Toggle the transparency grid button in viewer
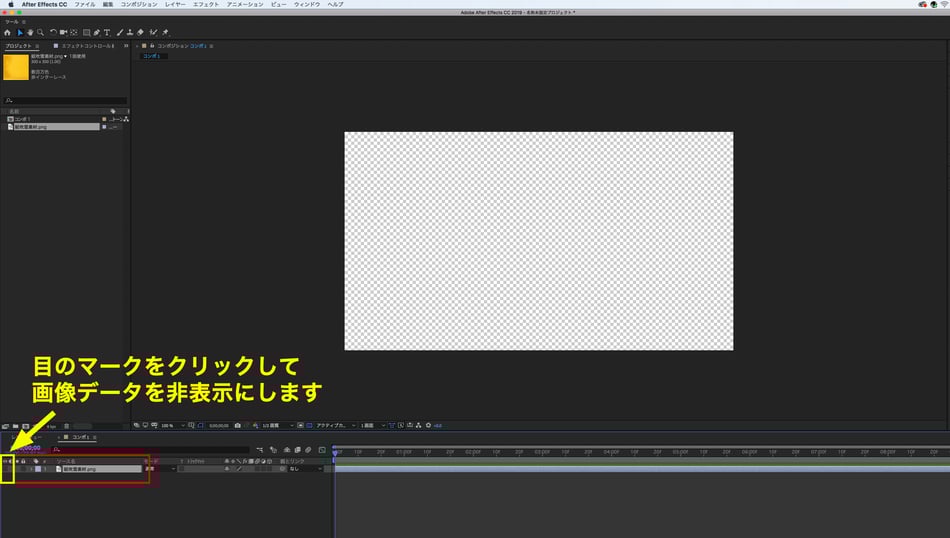Screen dimensions: 950x538 pos(310,425)
